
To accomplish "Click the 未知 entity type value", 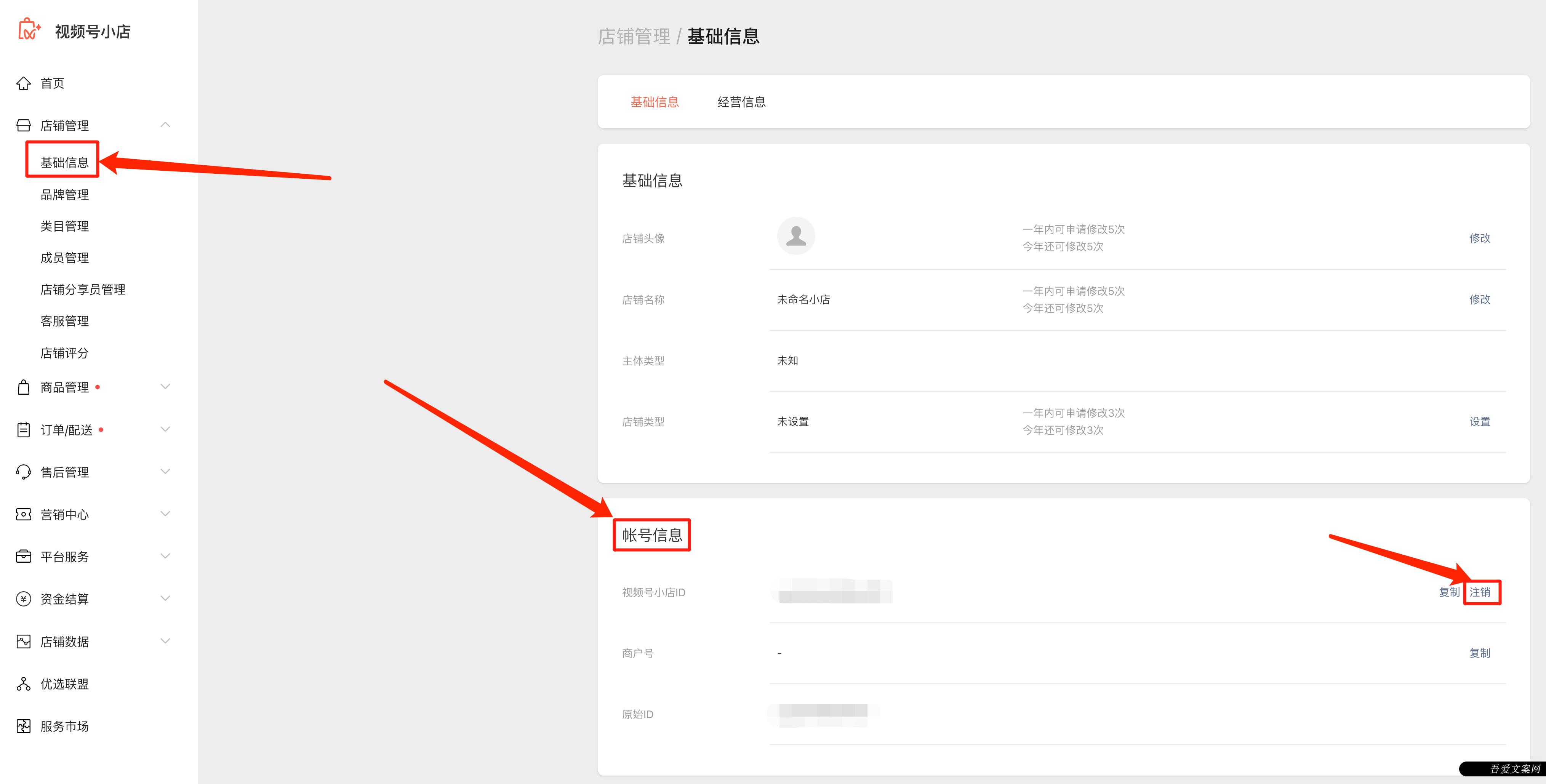I will point(787,361).
